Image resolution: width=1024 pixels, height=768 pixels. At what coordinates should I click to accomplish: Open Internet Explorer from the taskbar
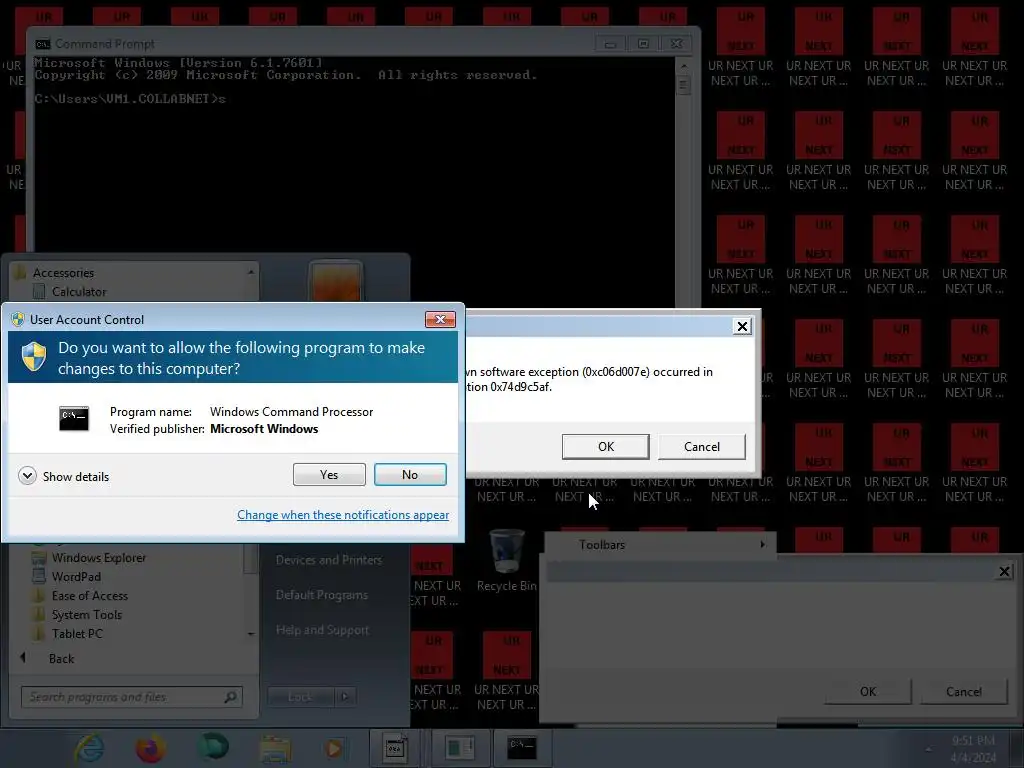pos(89,748)
